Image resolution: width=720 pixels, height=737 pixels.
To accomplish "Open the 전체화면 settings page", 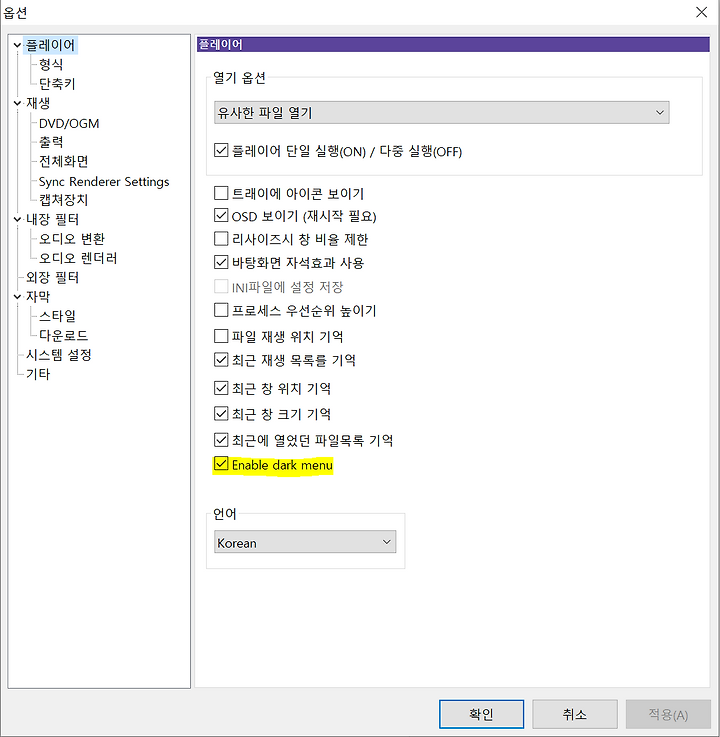I will pyautogui.click(x=63, y=161).
